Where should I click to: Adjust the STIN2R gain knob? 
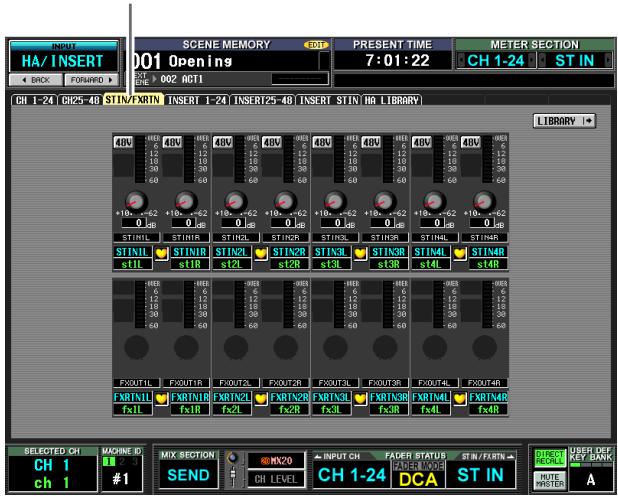click(285, 201)
